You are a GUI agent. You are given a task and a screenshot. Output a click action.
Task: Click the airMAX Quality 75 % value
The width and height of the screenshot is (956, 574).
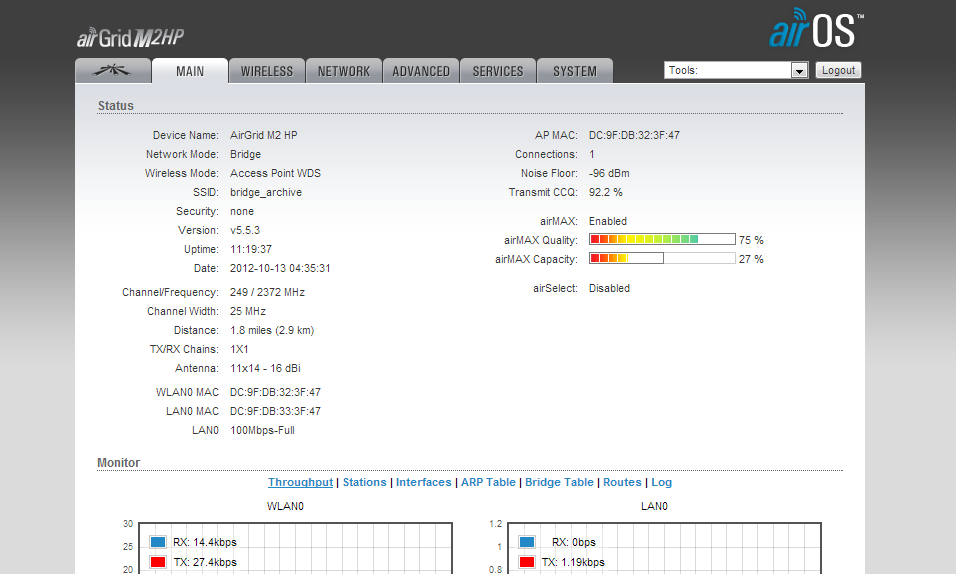coord(751,240)
